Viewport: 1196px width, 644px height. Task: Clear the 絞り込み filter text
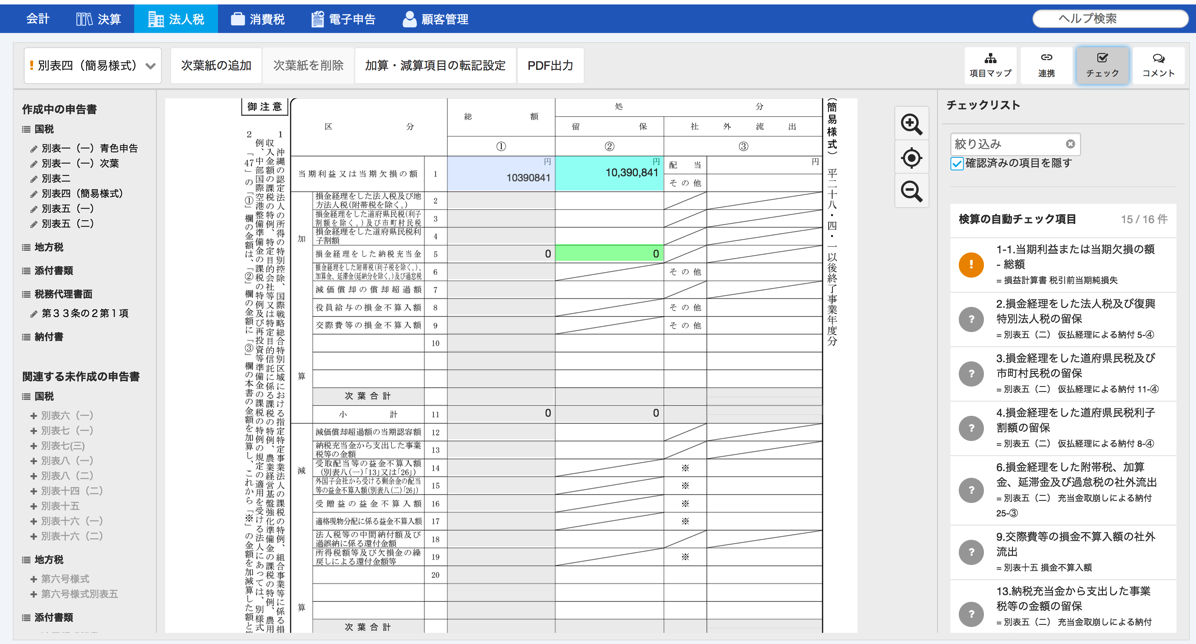1070,143
